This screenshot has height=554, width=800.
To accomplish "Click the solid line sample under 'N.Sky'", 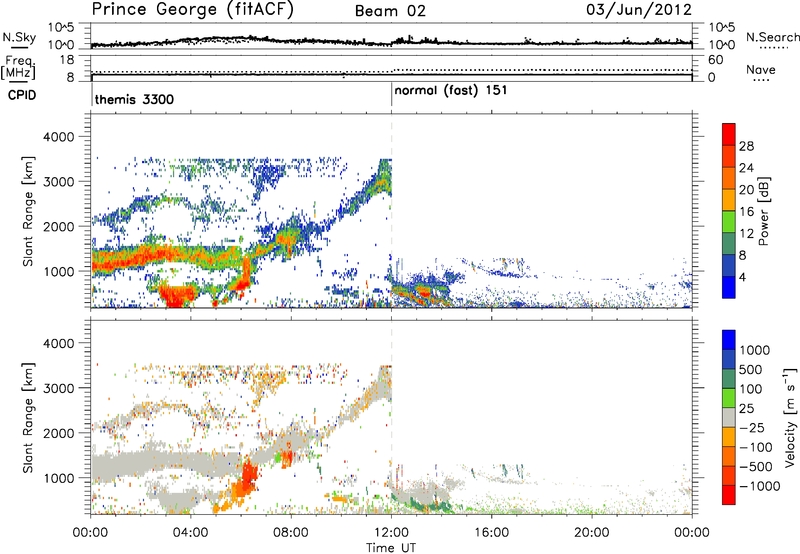I will pos(19,47).
